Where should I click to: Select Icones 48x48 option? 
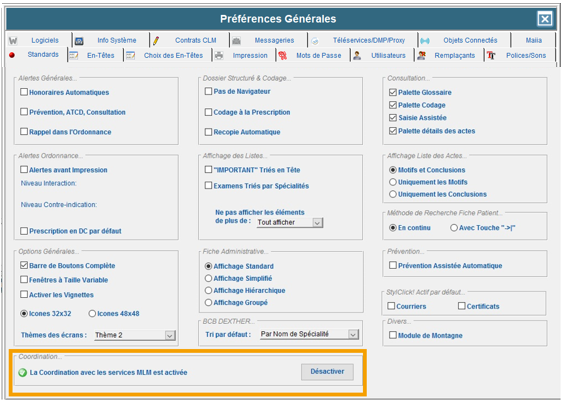click(92, 314)
